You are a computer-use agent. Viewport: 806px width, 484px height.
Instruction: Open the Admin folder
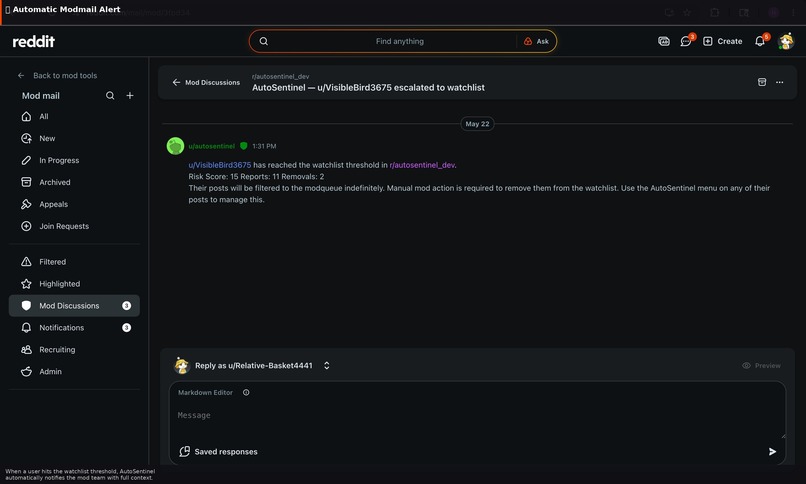pyautogui.click(x=74, y=371)
